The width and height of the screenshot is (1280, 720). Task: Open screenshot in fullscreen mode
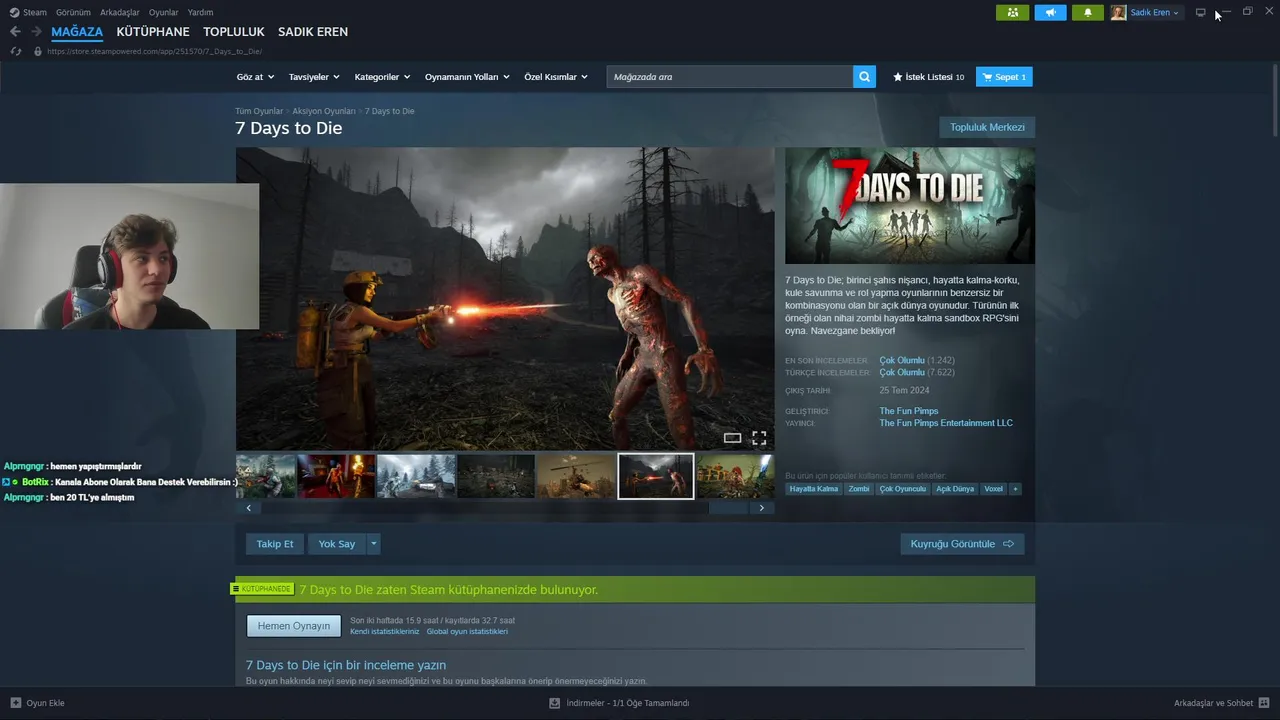tap(759, 438)
